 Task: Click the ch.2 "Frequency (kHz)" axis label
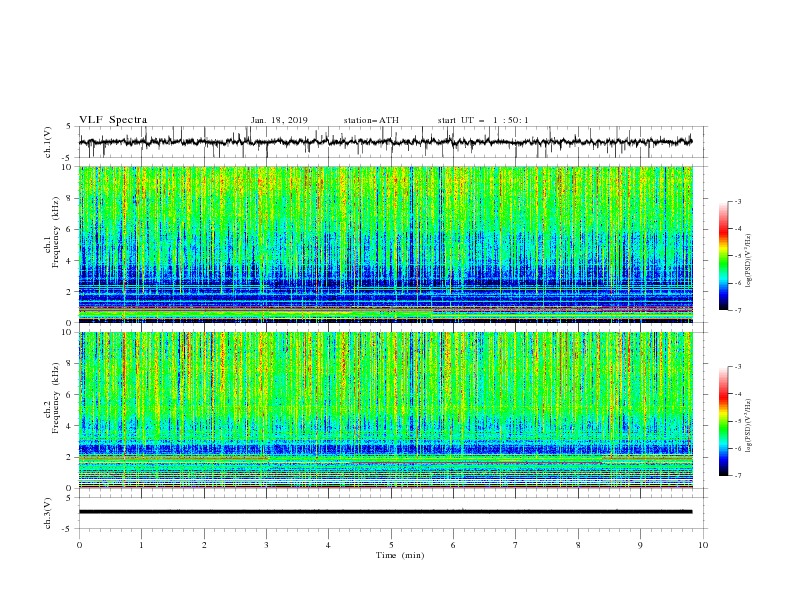[x=55, y=397]
